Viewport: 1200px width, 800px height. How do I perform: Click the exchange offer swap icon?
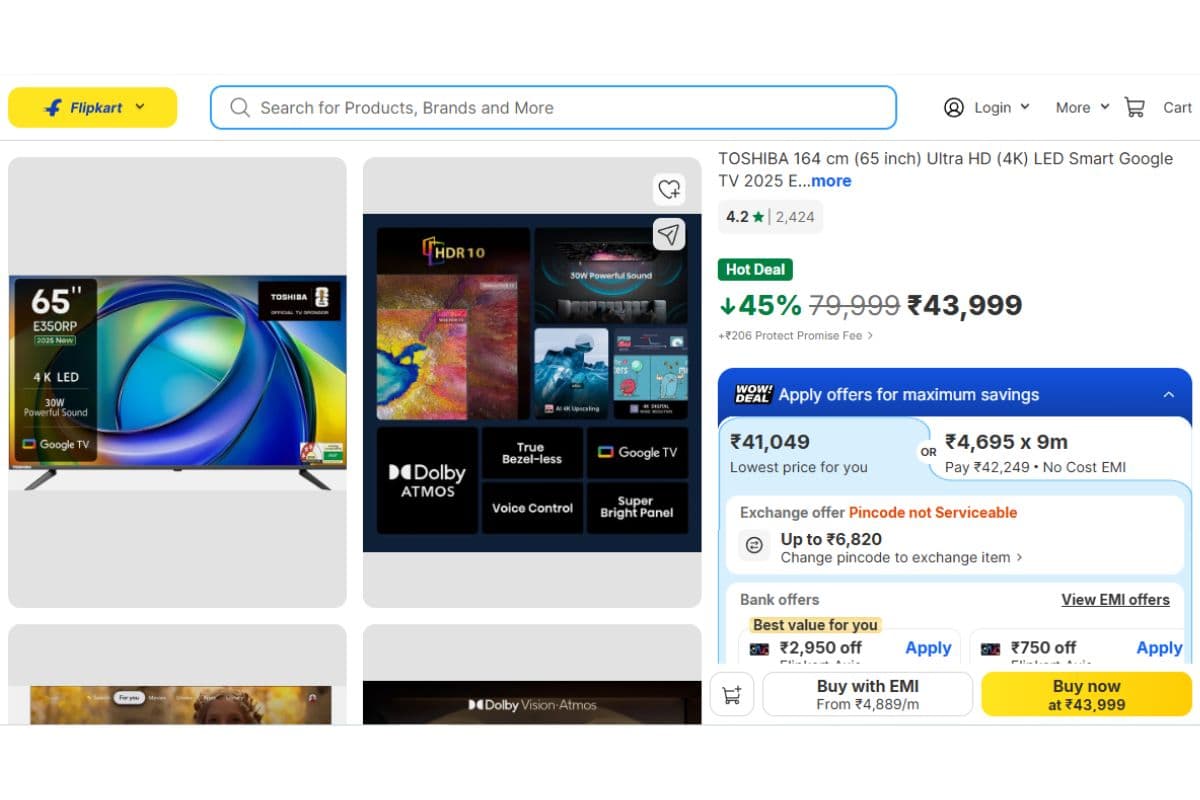[755, 545]
